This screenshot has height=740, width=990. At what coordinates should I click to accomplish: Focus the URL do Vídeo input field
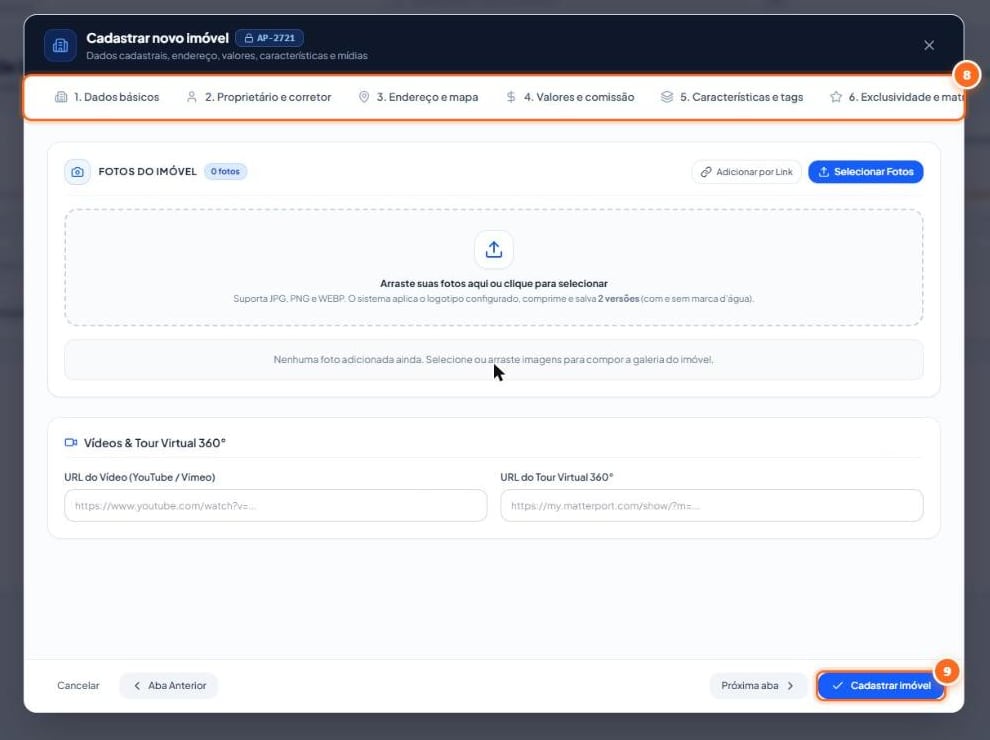click(x=276, y=506)
